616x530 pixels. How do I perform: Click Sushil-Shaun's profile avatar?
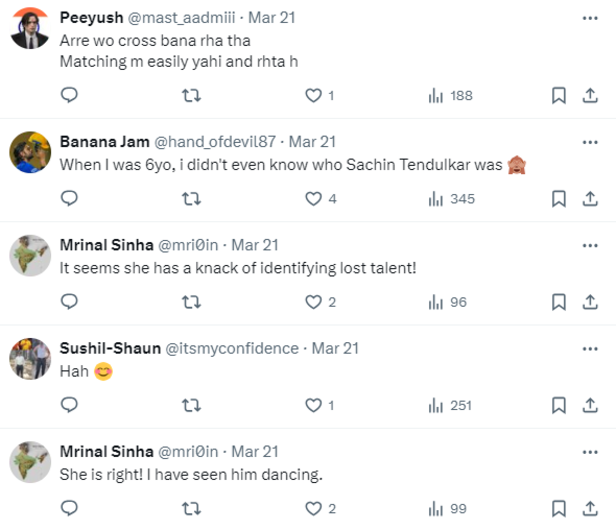(30, 358)
